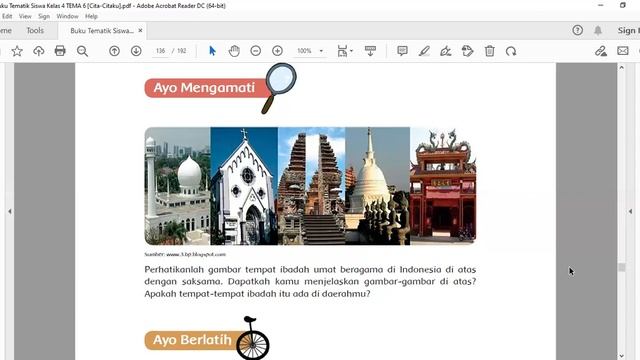This screenshot has height=360, width=640.
Task: Select the Buku Tematik Siswa document tab
Action: pyautogui.click(x=102, y=31)
